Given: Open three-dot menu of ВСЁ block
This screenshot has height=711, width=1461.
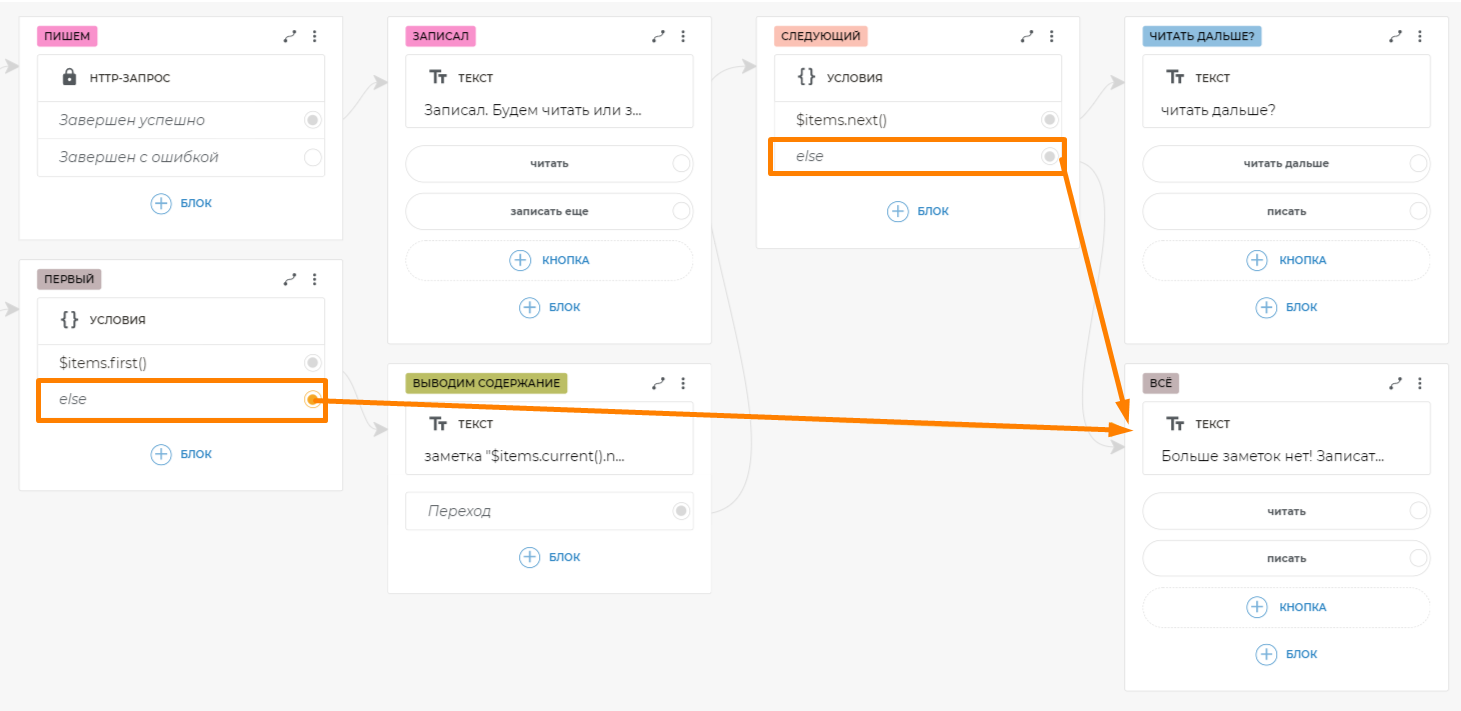Looking at the screenshot, I should [1420, 383].
